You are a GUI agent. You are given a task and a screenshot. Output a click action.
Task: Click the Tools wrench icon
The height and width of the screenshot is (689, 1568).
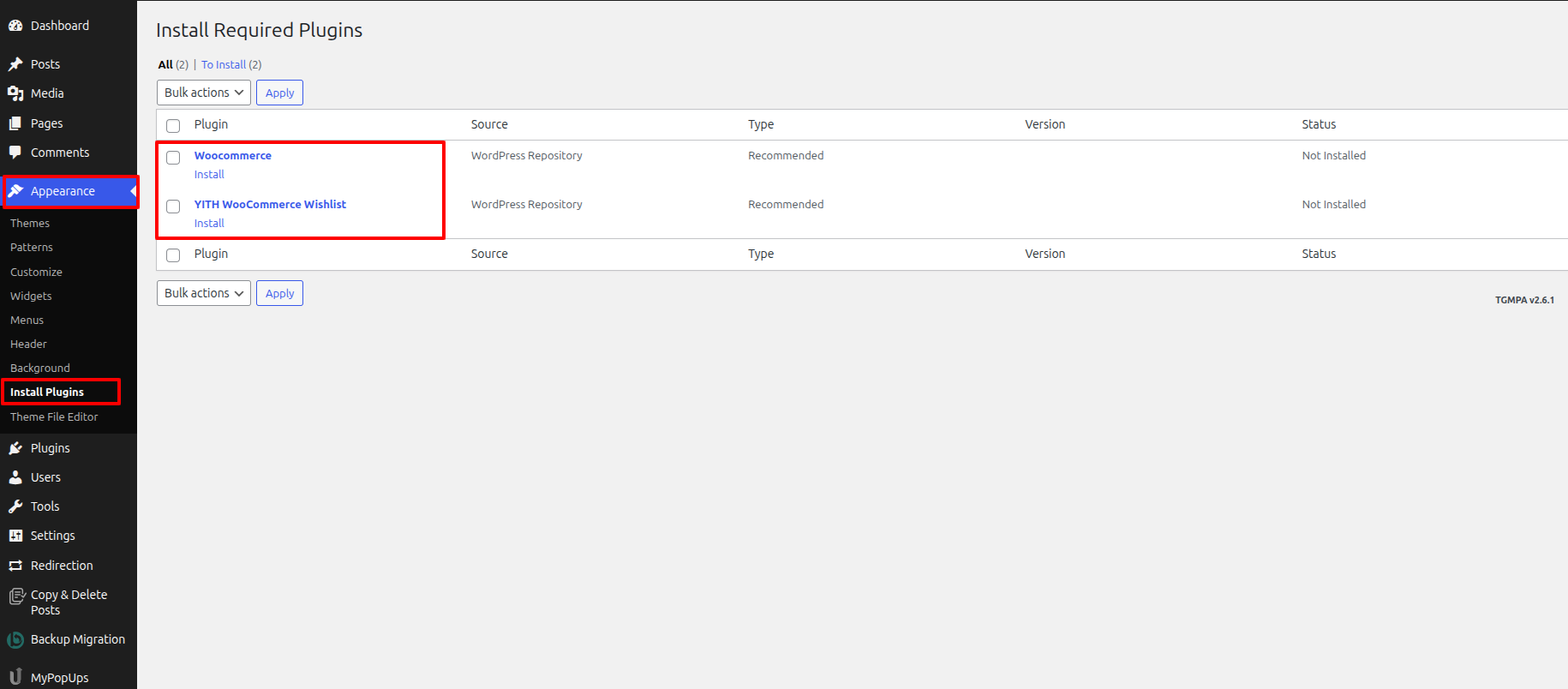(x=15, y=506)
